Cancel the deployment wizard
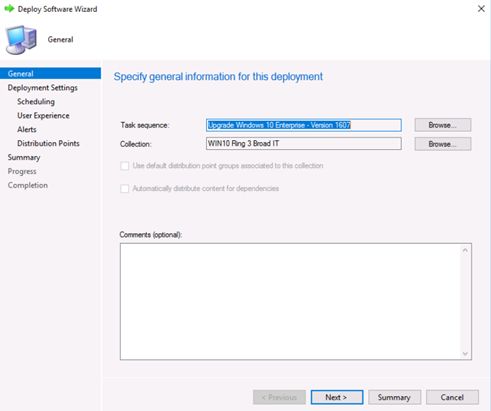The image size is (491, 411). point(452,397)
